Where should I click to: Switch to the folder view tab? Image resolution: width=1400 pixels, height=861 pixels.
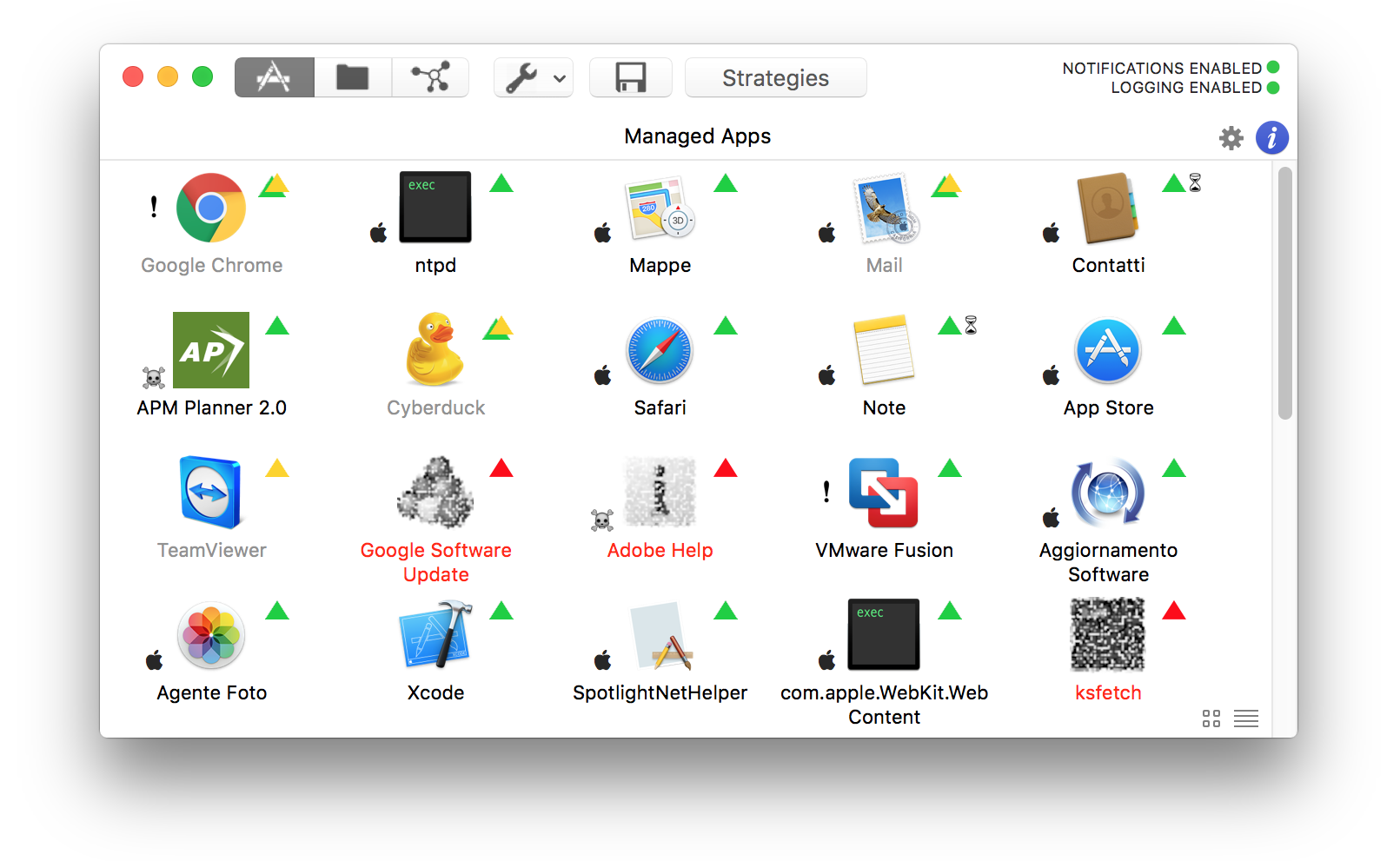pos(353,77)
